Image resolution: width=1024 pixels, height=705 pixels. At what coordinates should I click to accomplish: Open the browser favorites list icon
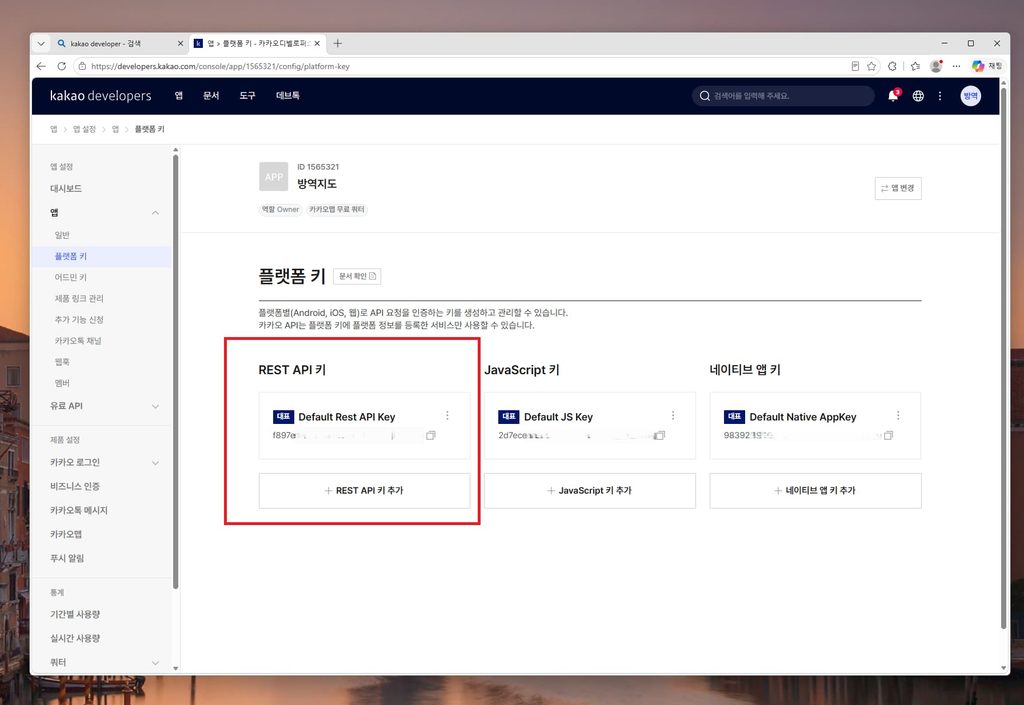coord(915,66)
